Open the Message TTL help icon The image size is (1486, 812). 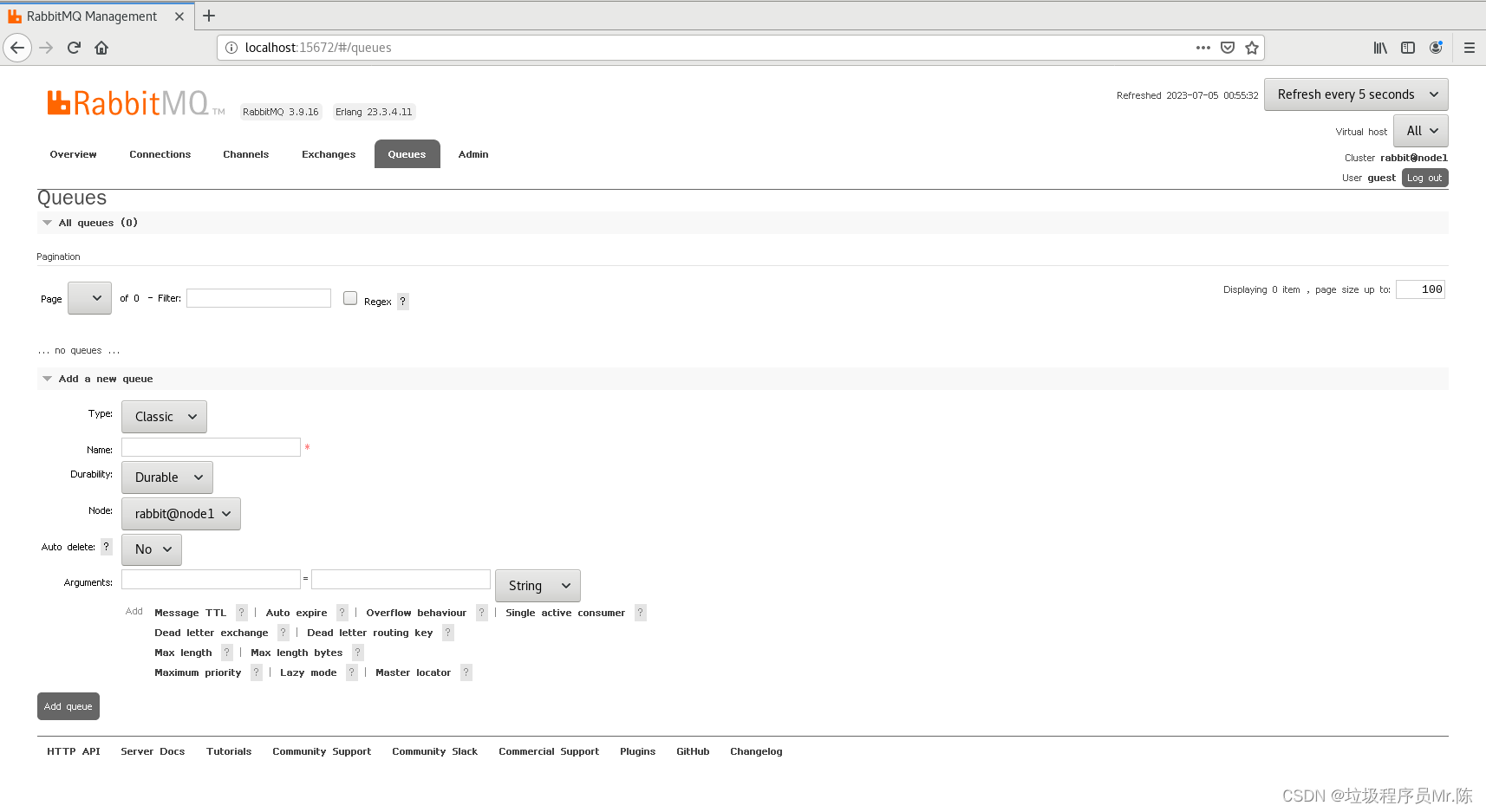click(x=241, y=613)
